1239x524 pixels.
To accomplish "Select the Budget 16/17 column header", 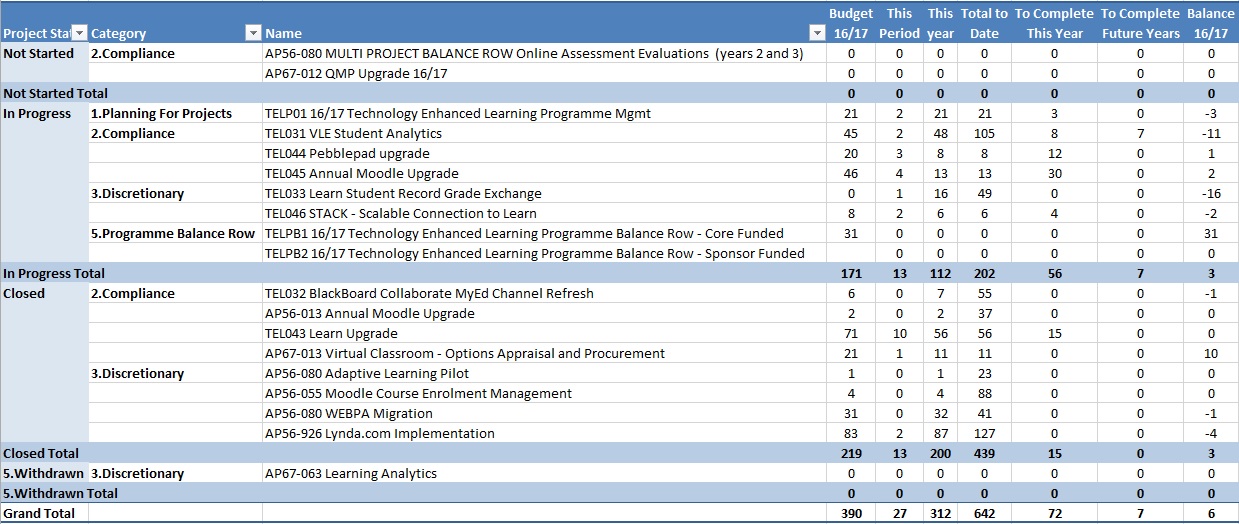I will (x=850, y=23).
